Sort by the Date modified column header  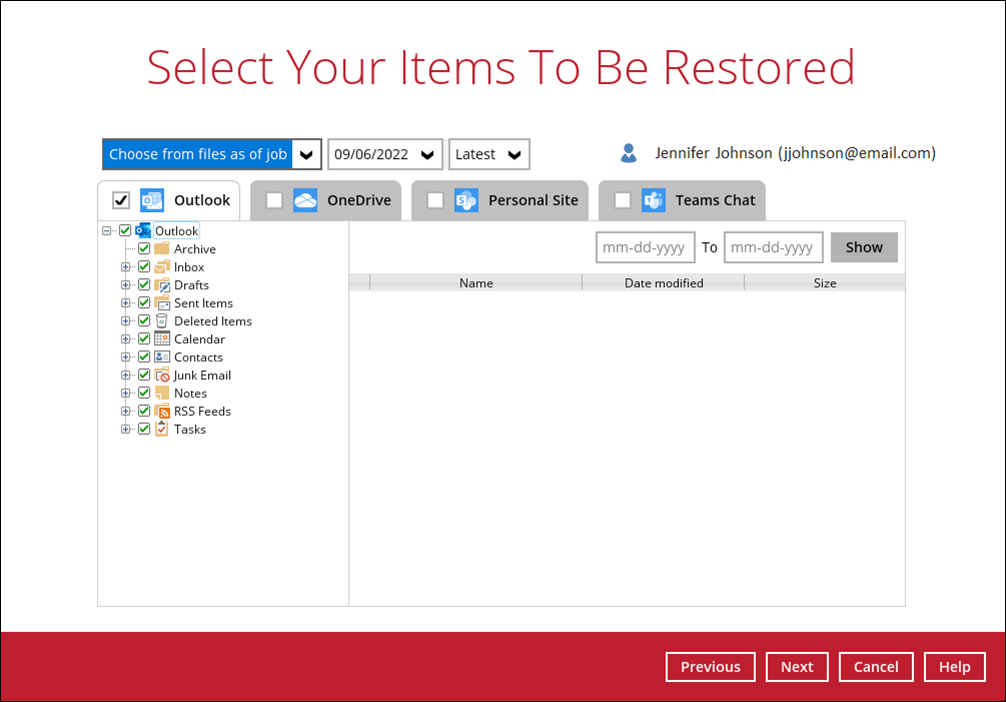coord(663,283)
